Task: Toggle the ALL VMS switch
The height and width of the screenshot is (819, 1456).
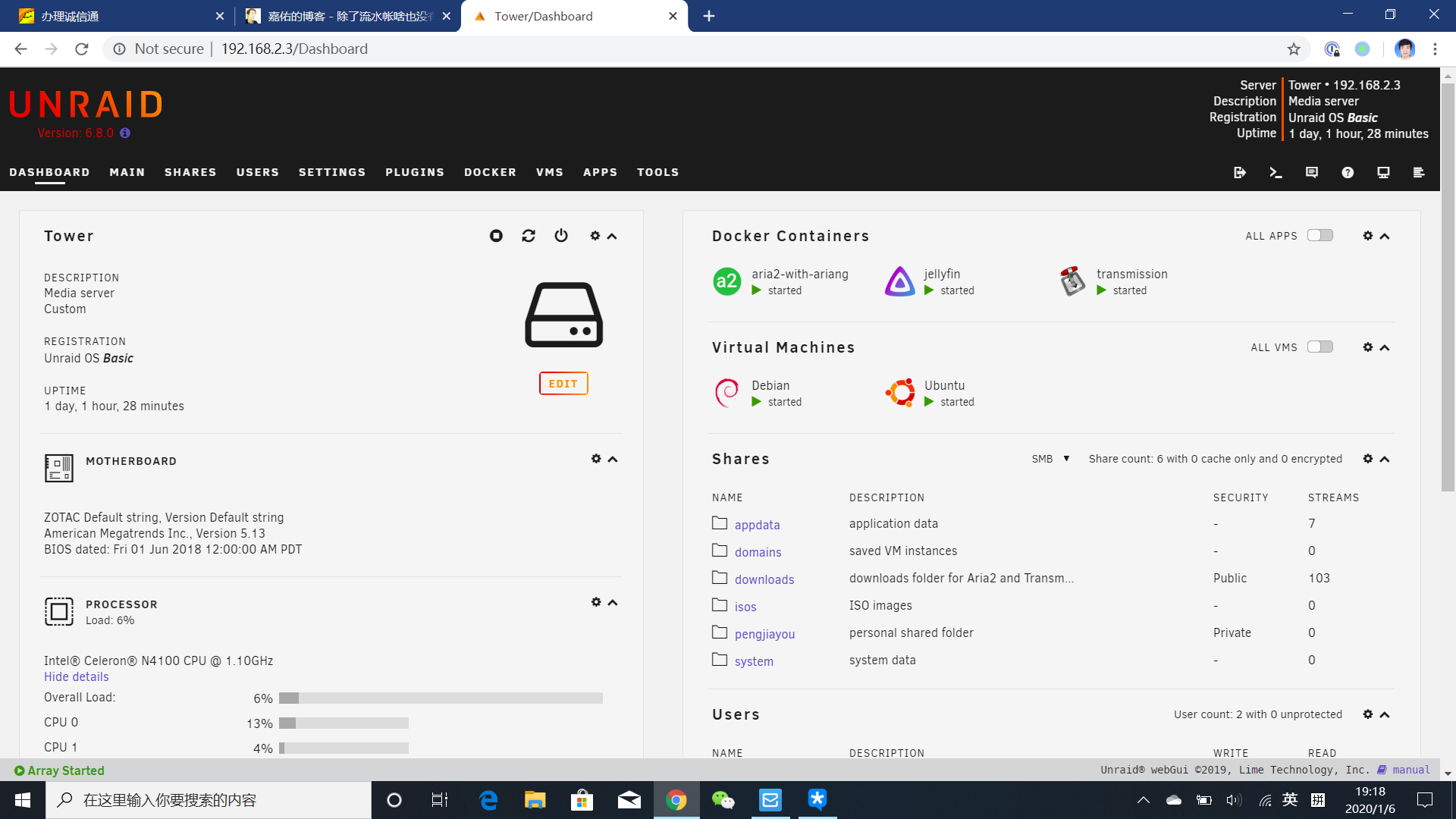Action: (1319, 347)
